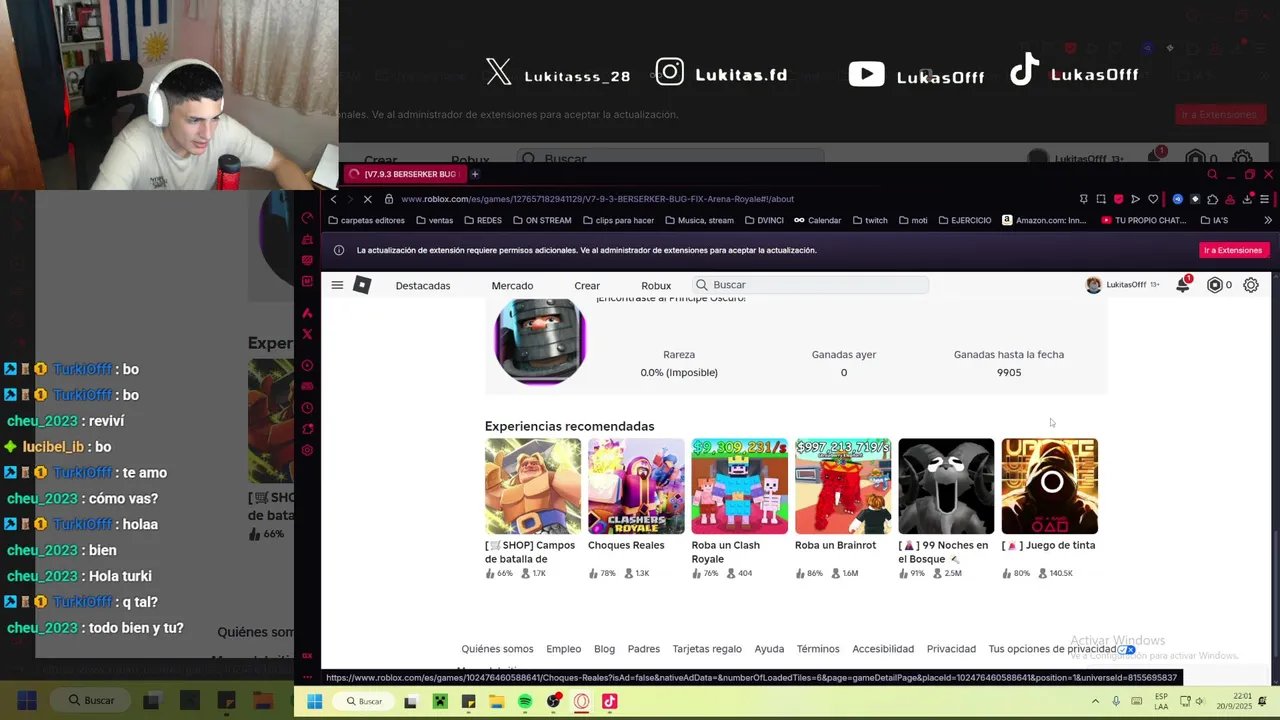Viewport: 1280px width, 720px height.
Task: Open the Ayuda footer link
Action: 769,649
